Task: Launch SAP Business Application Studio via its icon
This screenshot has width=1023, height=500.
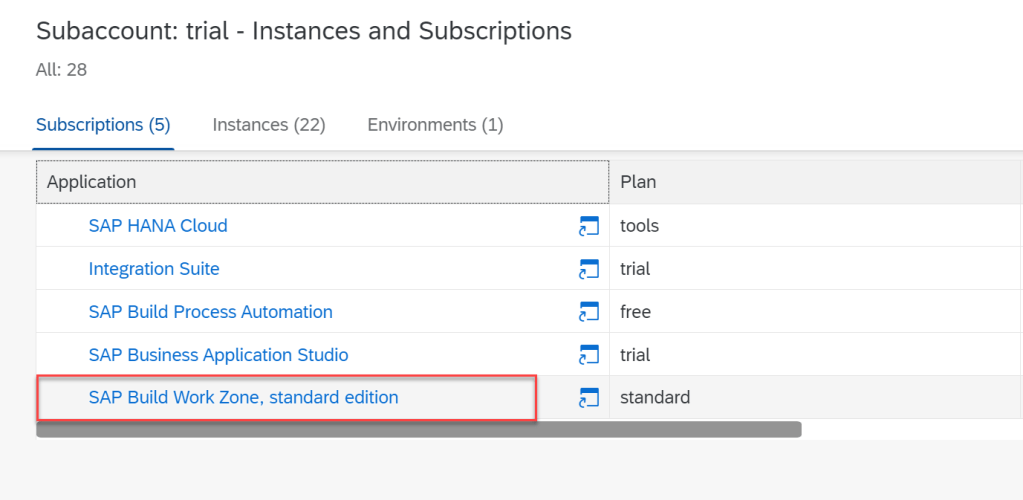Action: point(588,356)
